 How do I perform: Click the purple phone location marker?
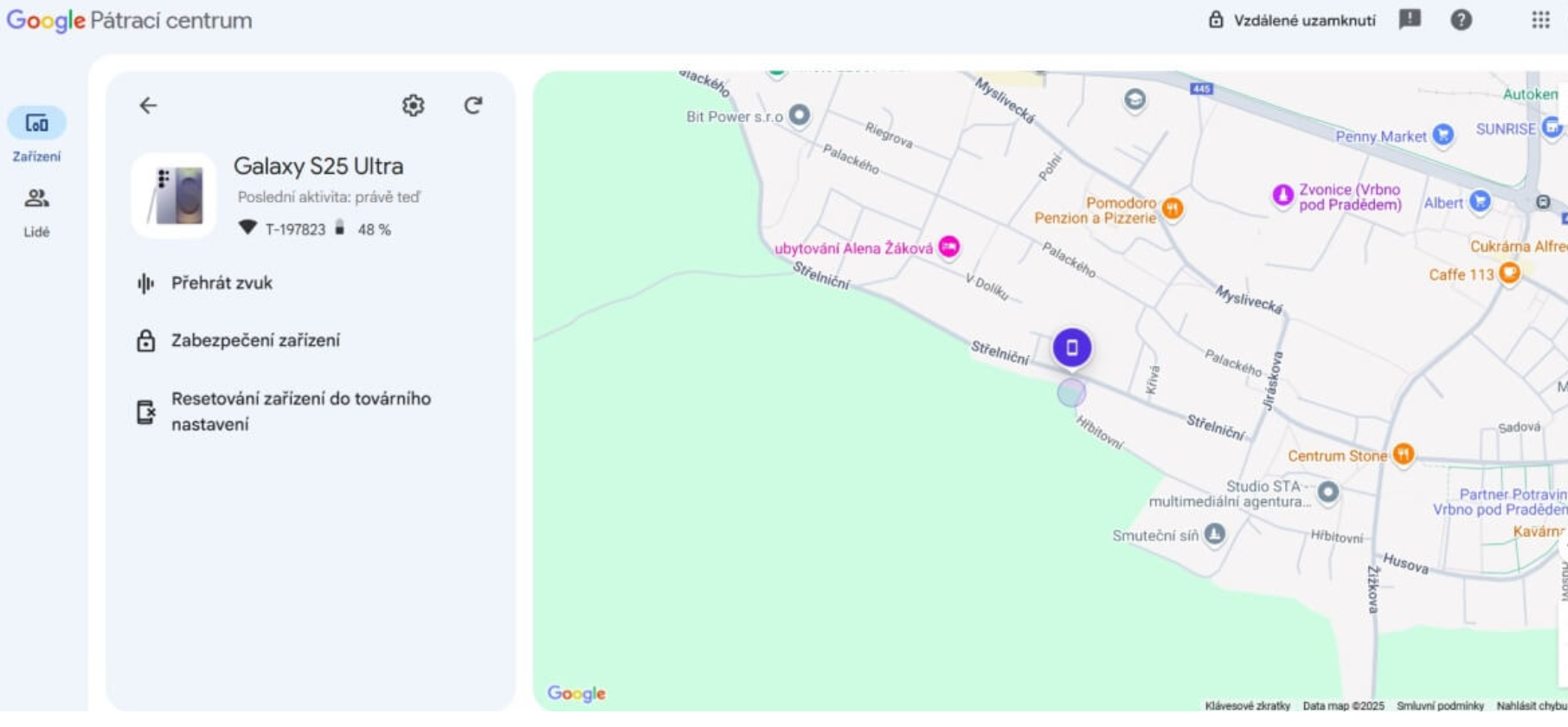[1071, 348]
